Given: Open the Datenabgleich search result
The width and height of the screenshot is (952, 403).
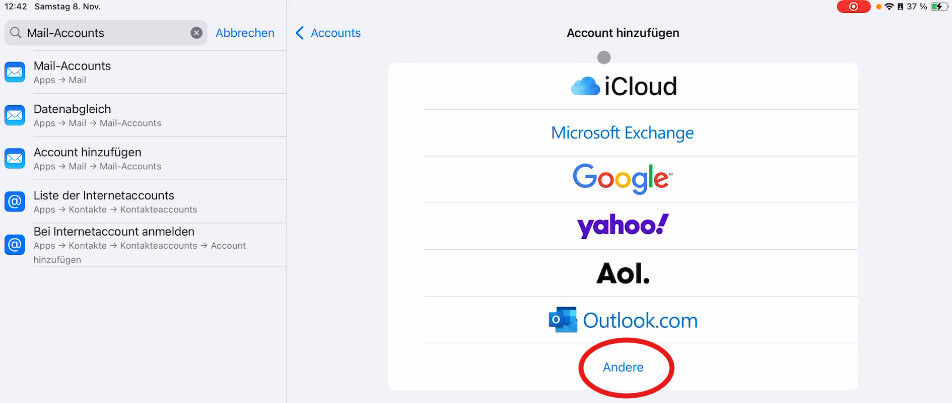Looking at the screenshot, I should (x=143, y=115).
